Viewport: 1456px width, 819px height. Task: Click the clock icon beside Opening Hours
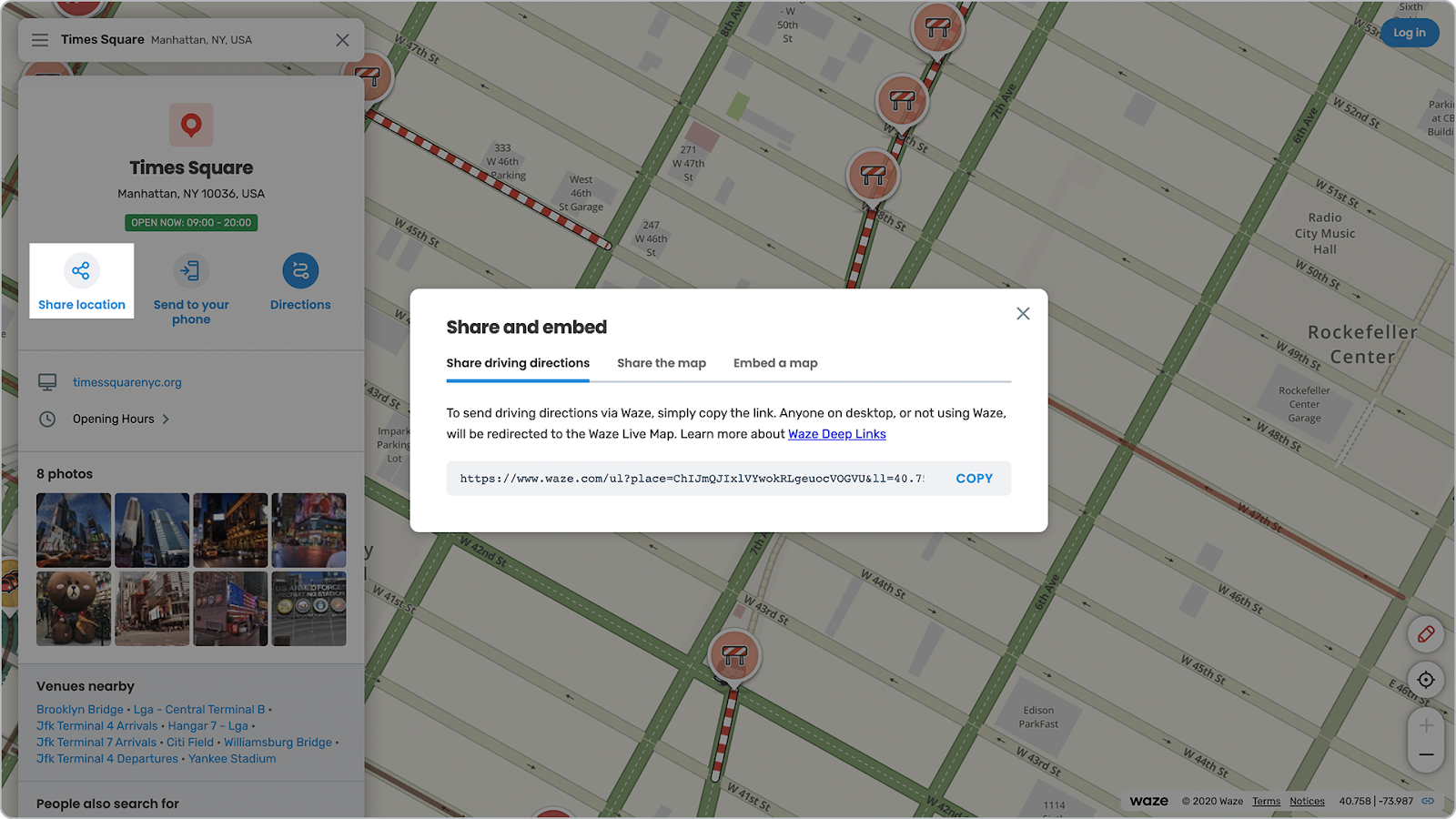coord(47,420)
